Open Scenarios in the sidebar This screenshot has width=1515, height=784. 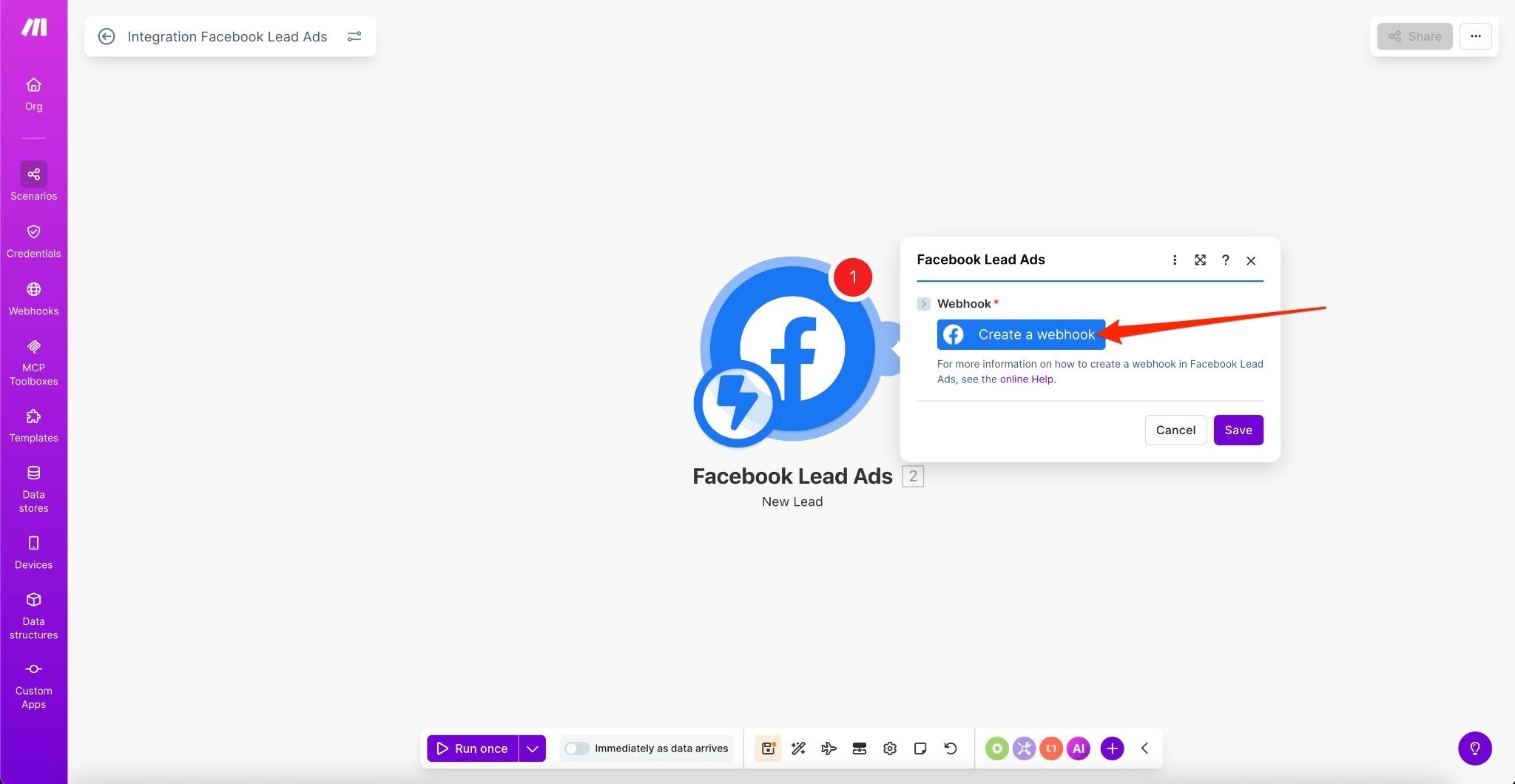[x=33, y=182]
